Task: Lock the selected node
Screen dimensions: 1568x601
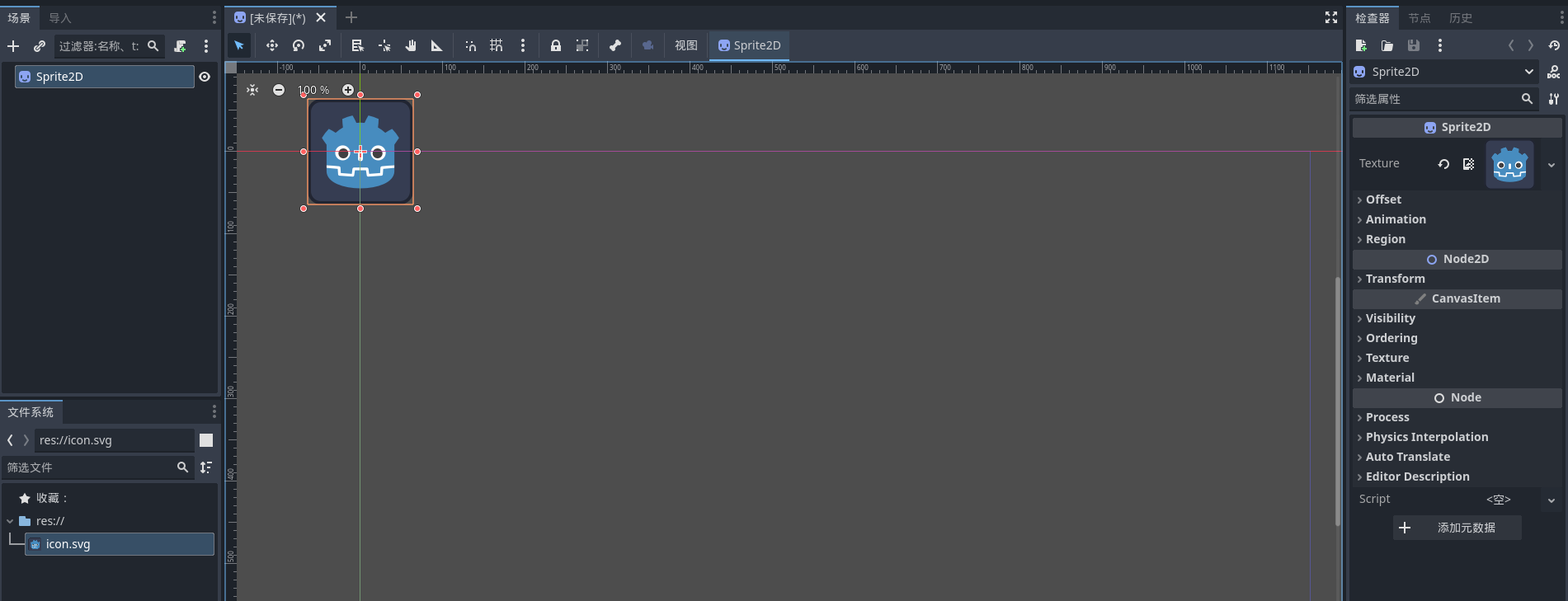Action: tap(556, 45)
